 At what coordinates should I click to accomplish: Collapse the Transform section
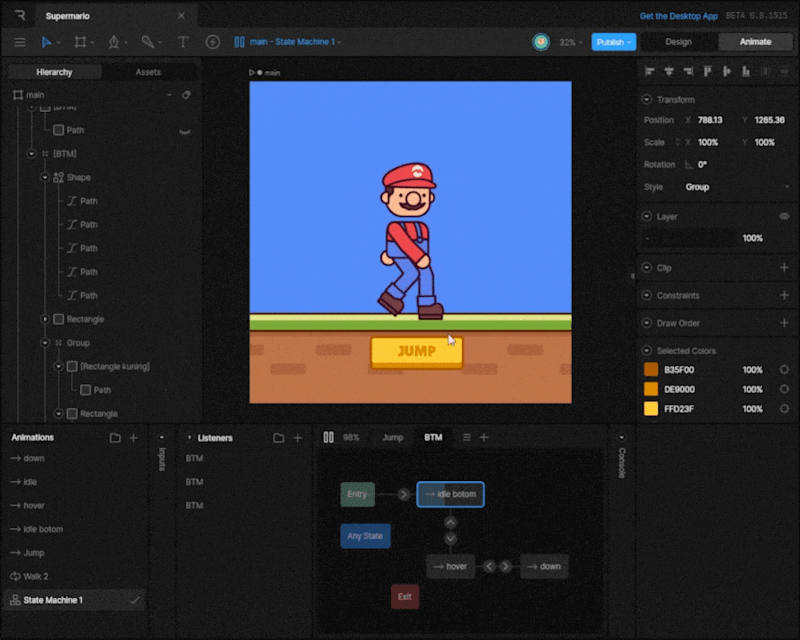[647, 100]
